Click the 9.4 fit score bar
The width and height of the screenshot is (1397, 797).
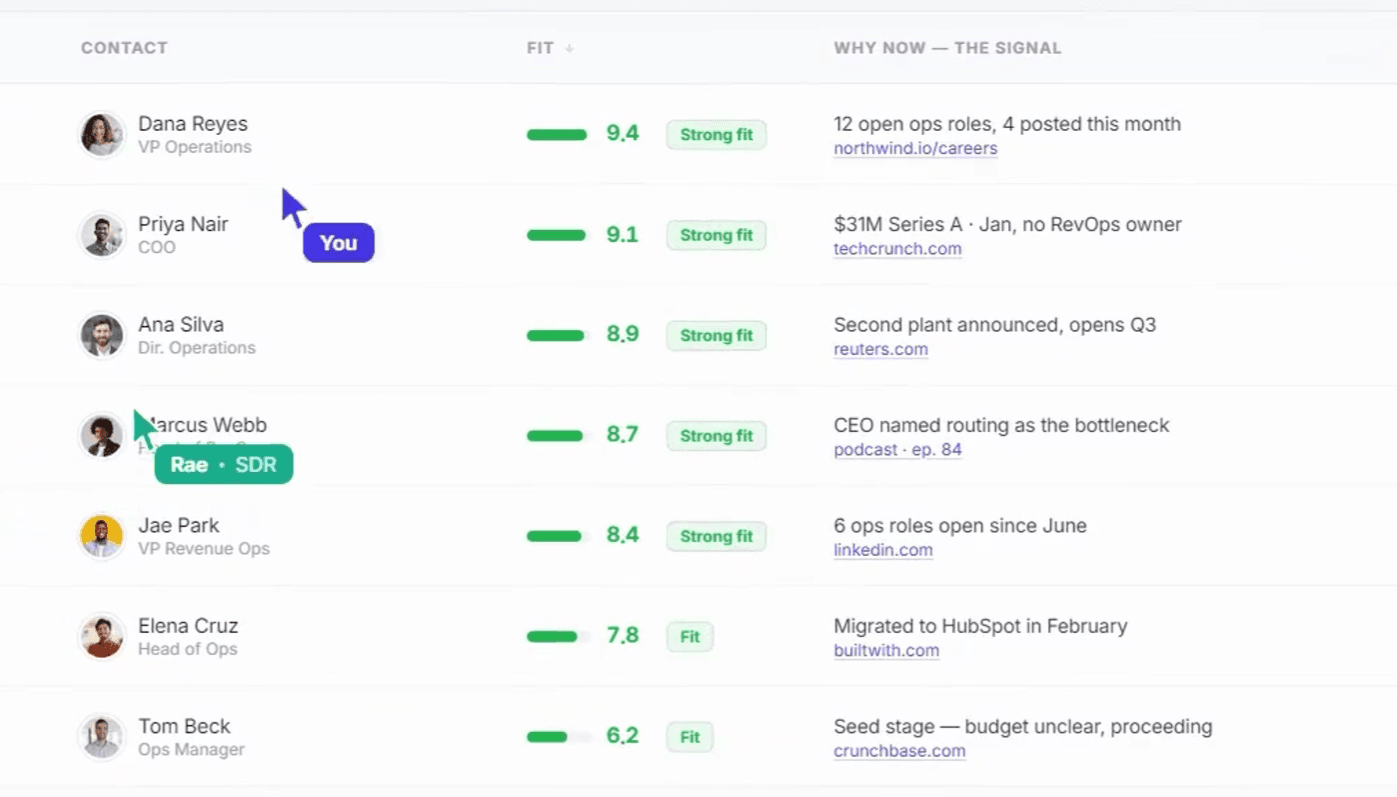(x=557, y=135)
